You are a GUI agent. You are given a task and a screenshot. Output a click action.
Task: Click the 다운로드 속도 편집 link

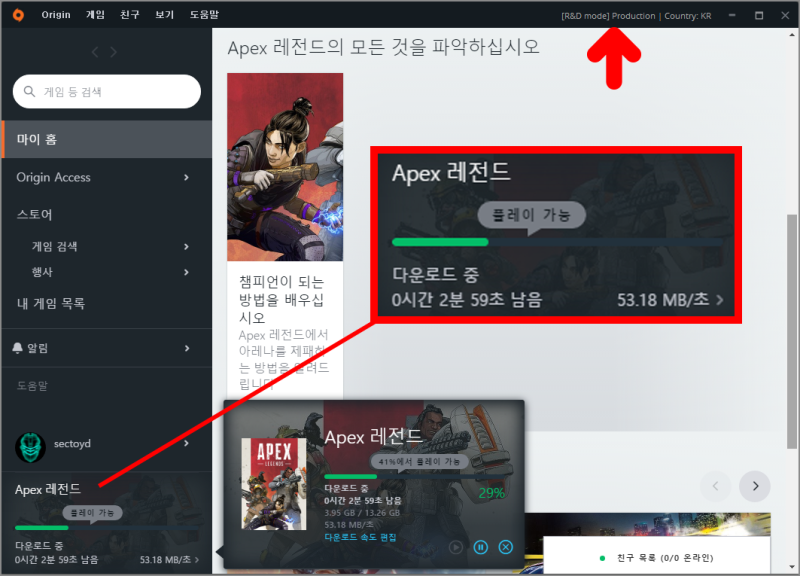tap(360, 537)
